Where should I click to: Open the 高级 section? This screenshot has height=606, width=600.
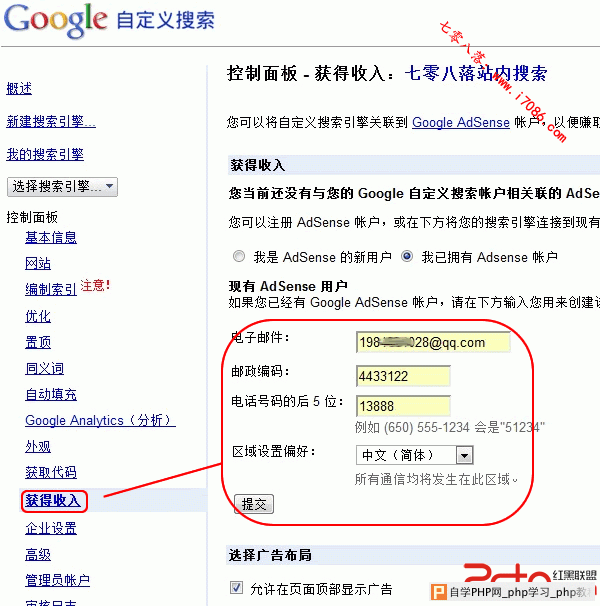pos(38,555)
